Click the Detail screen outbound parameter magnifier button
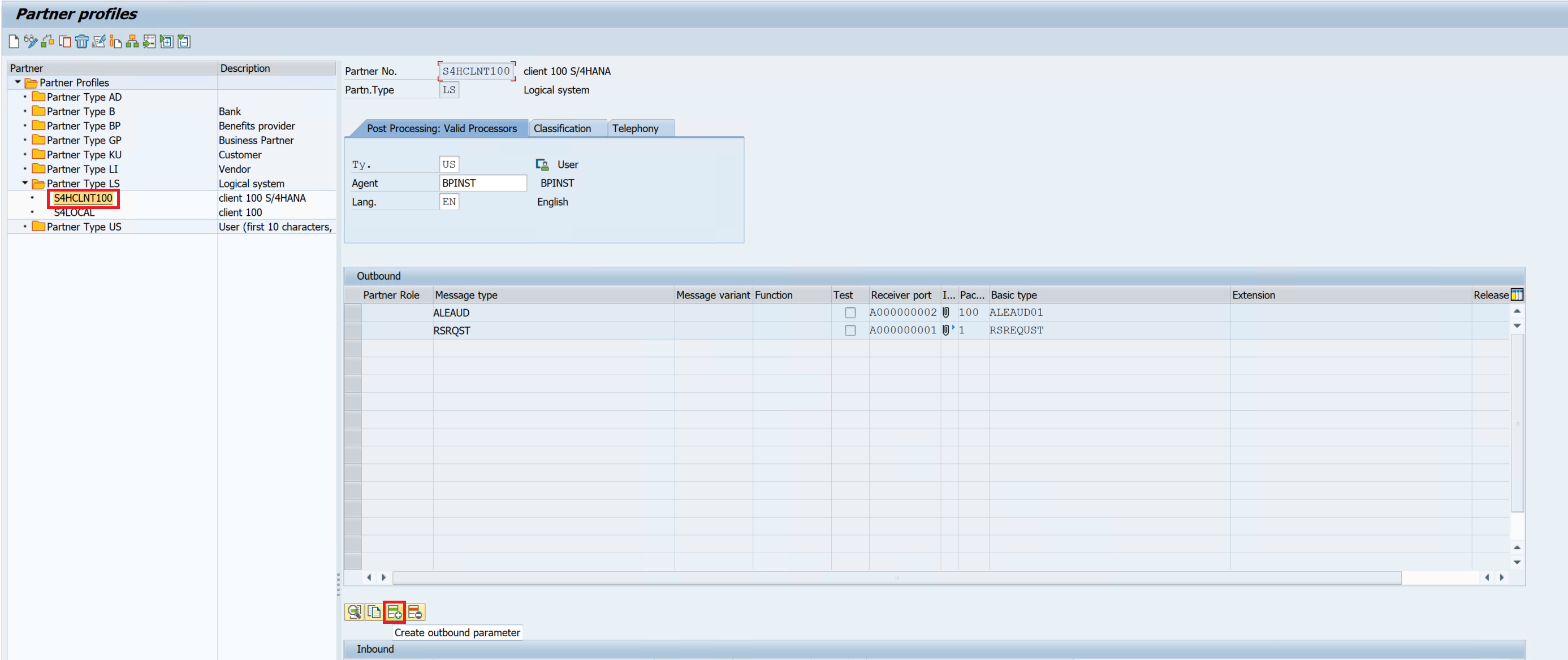Screen dimensions: 1568x660 tap(355, 611)
